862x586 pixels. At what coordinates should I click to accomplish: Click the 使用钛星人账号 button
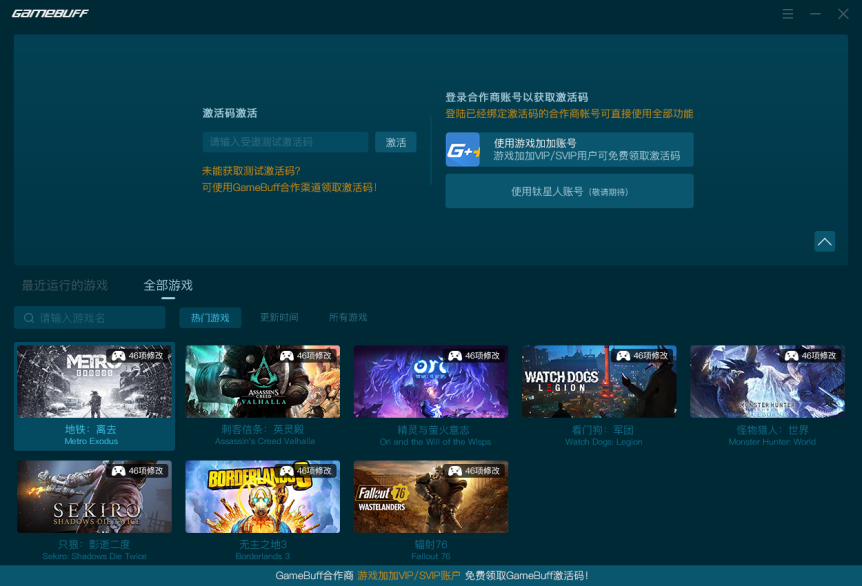click(x=570, y=191)
